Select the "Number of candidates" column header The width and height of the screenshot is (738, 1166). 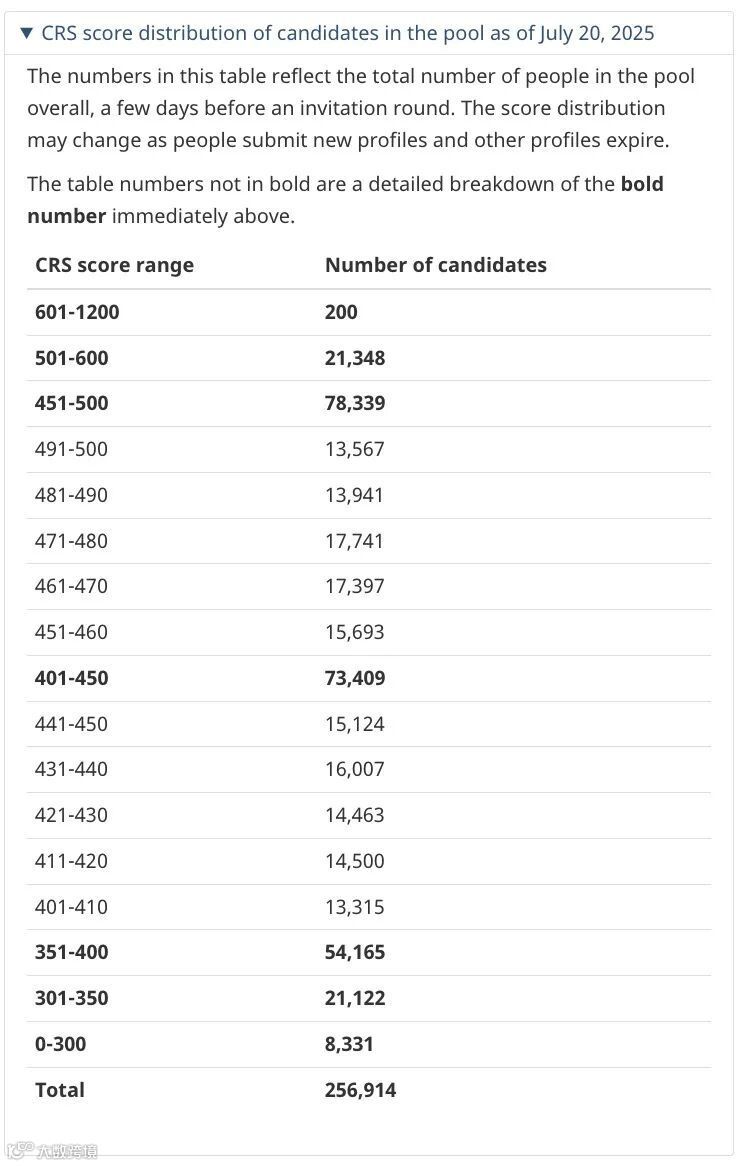[436, 265]
